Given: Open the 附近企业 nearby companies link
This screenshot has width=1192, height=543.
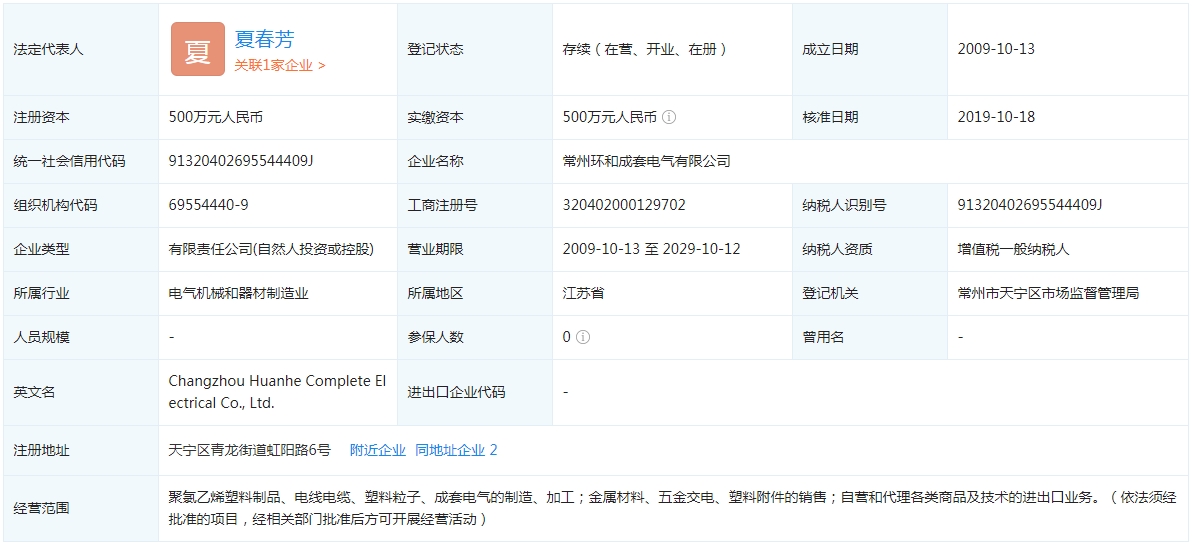Looking at the screenshot, I should click(377, 450).
